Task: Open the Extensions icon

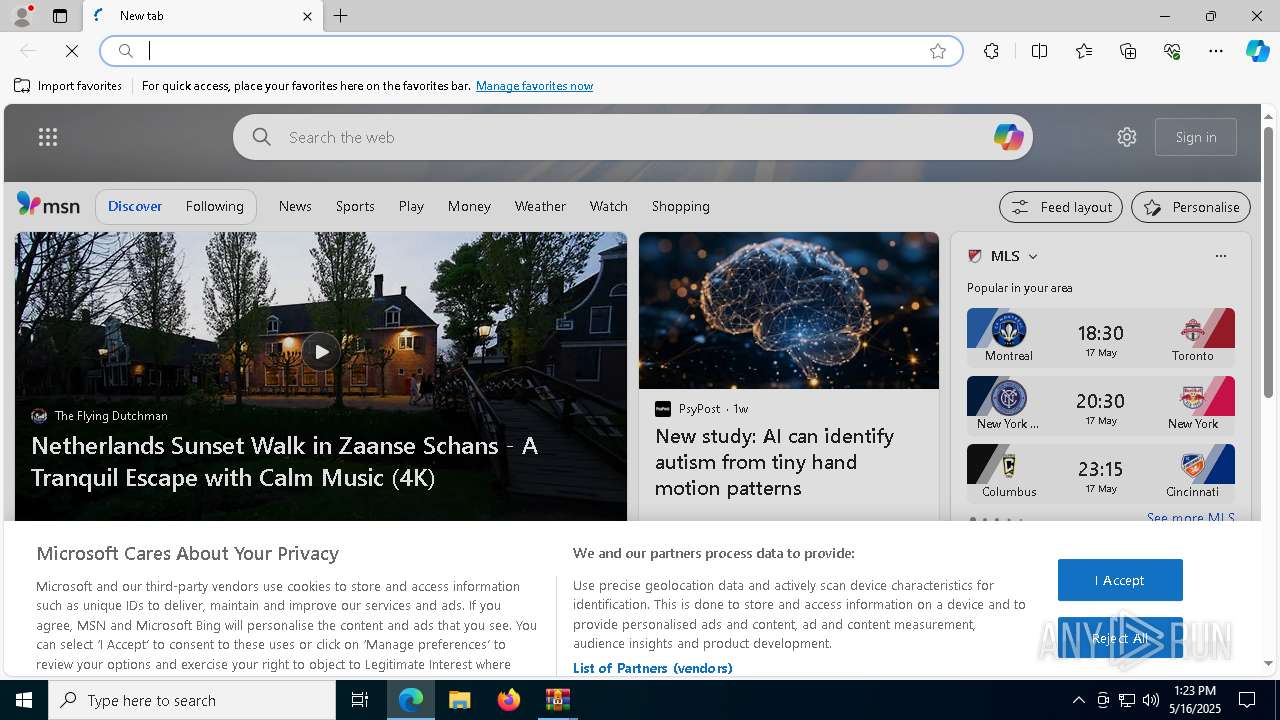Action: [x=991, y=51]
